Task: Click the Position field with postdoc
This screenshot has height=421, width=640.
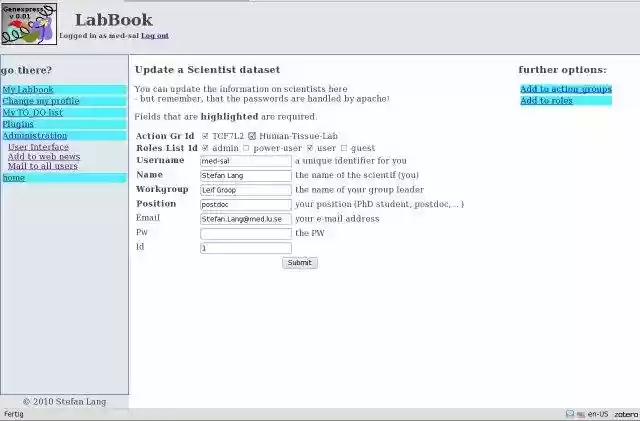Action: click(246, 205)
